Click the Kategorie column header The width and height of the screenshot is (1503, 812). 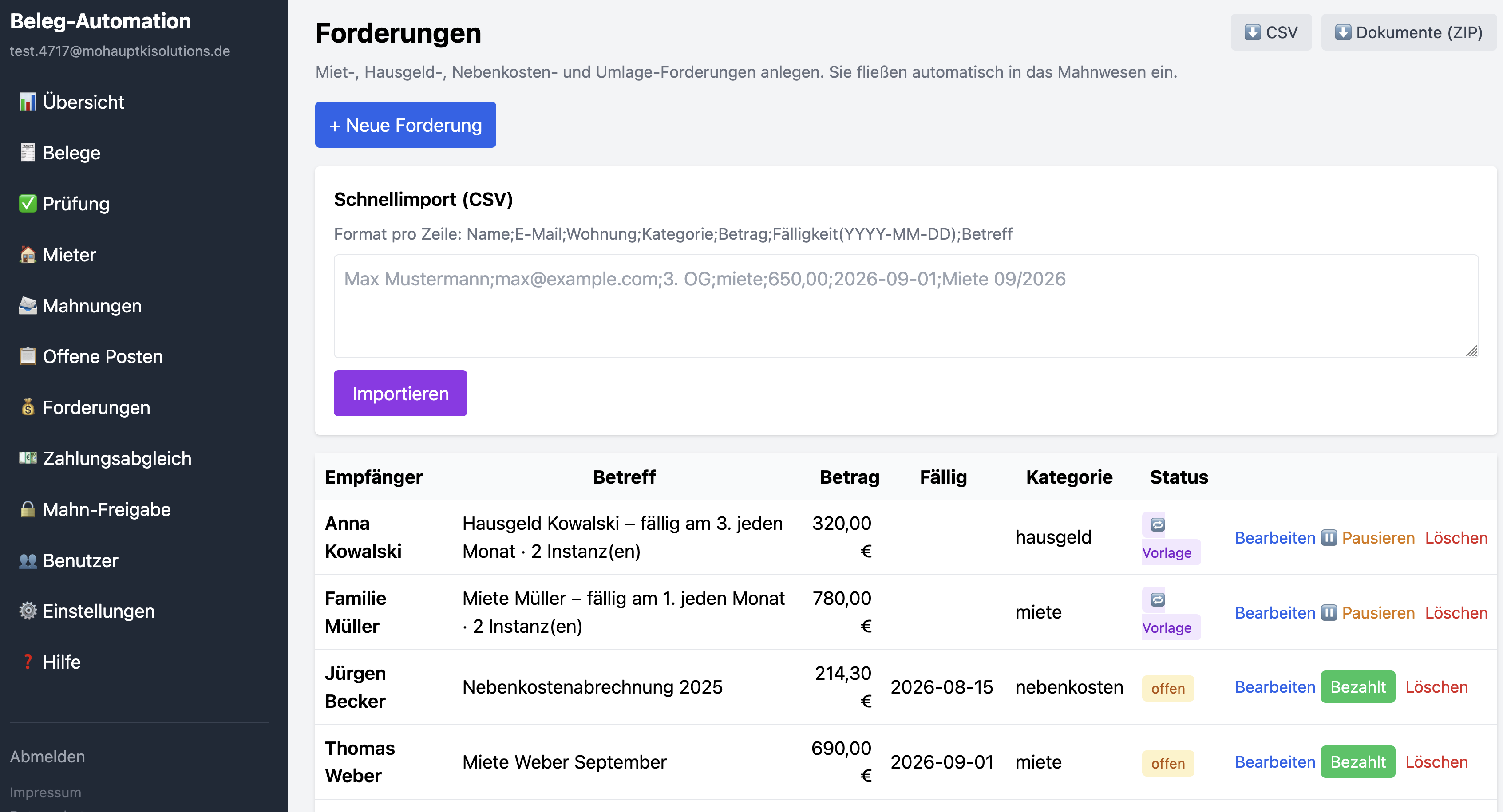click(x=1069, y=477)
